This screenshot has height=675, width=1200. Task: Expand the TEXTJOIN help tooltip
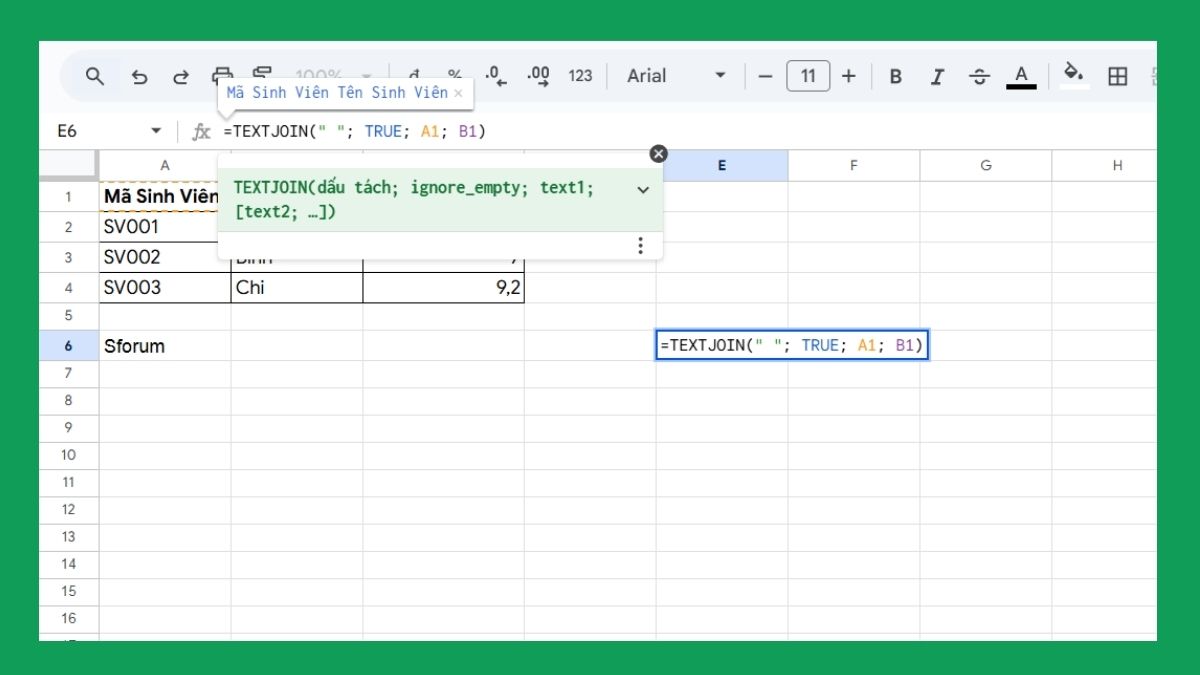coord(644,190)
